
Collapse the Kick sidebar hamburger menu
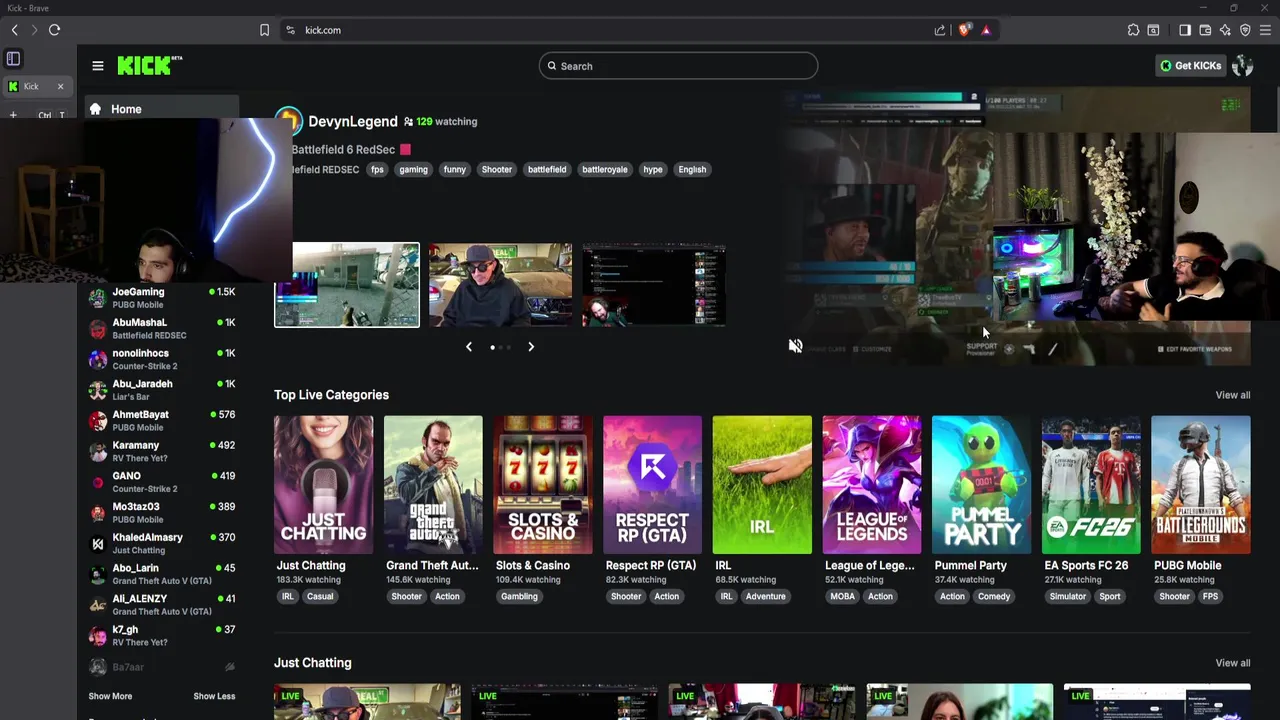click(x=98, y=66)
